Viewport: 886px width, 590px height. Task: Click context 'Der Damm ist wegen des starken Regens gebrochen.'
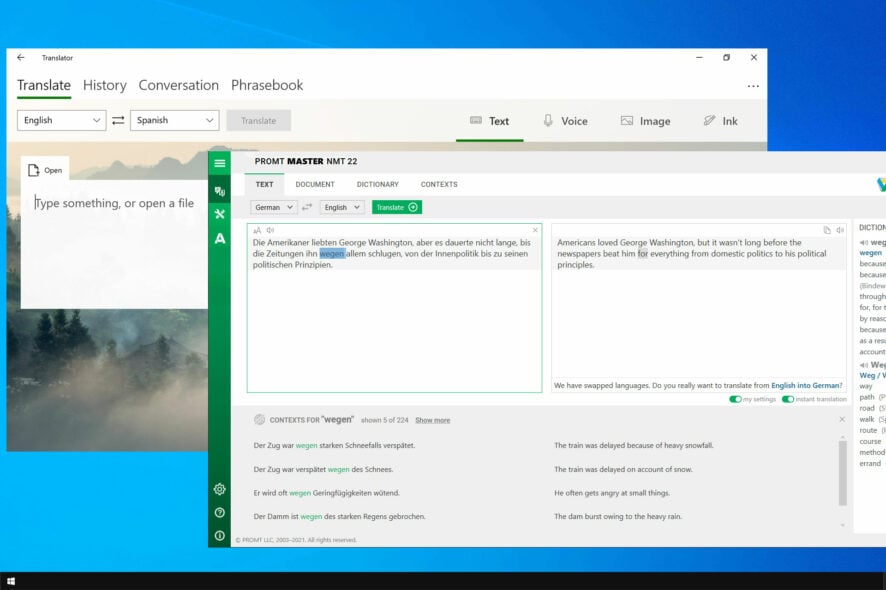pos(339,517)
